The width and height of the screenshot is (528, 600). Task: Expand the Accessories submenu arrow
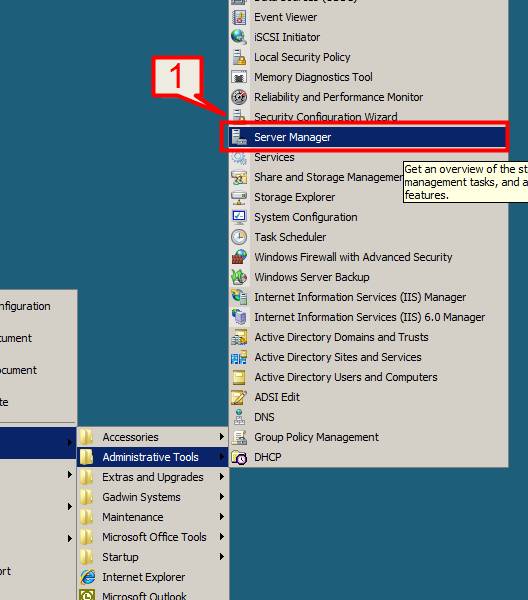(222, 437)
